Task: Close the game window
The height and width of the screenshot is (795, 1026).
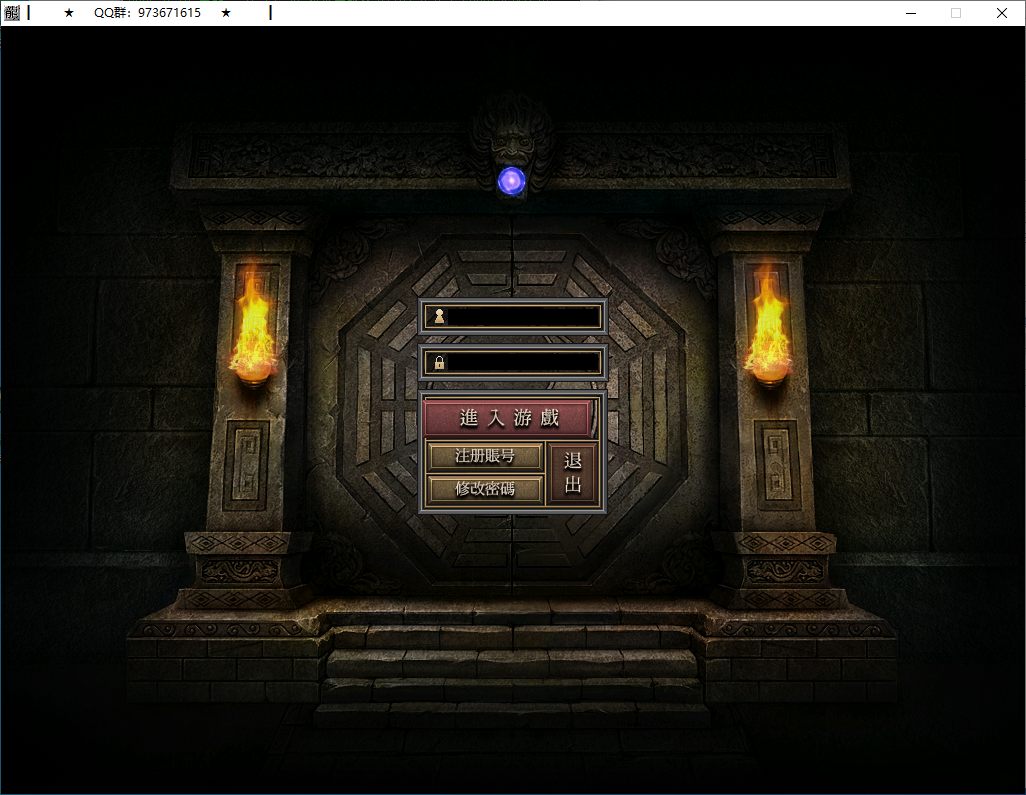Action: pos(1001,13)
